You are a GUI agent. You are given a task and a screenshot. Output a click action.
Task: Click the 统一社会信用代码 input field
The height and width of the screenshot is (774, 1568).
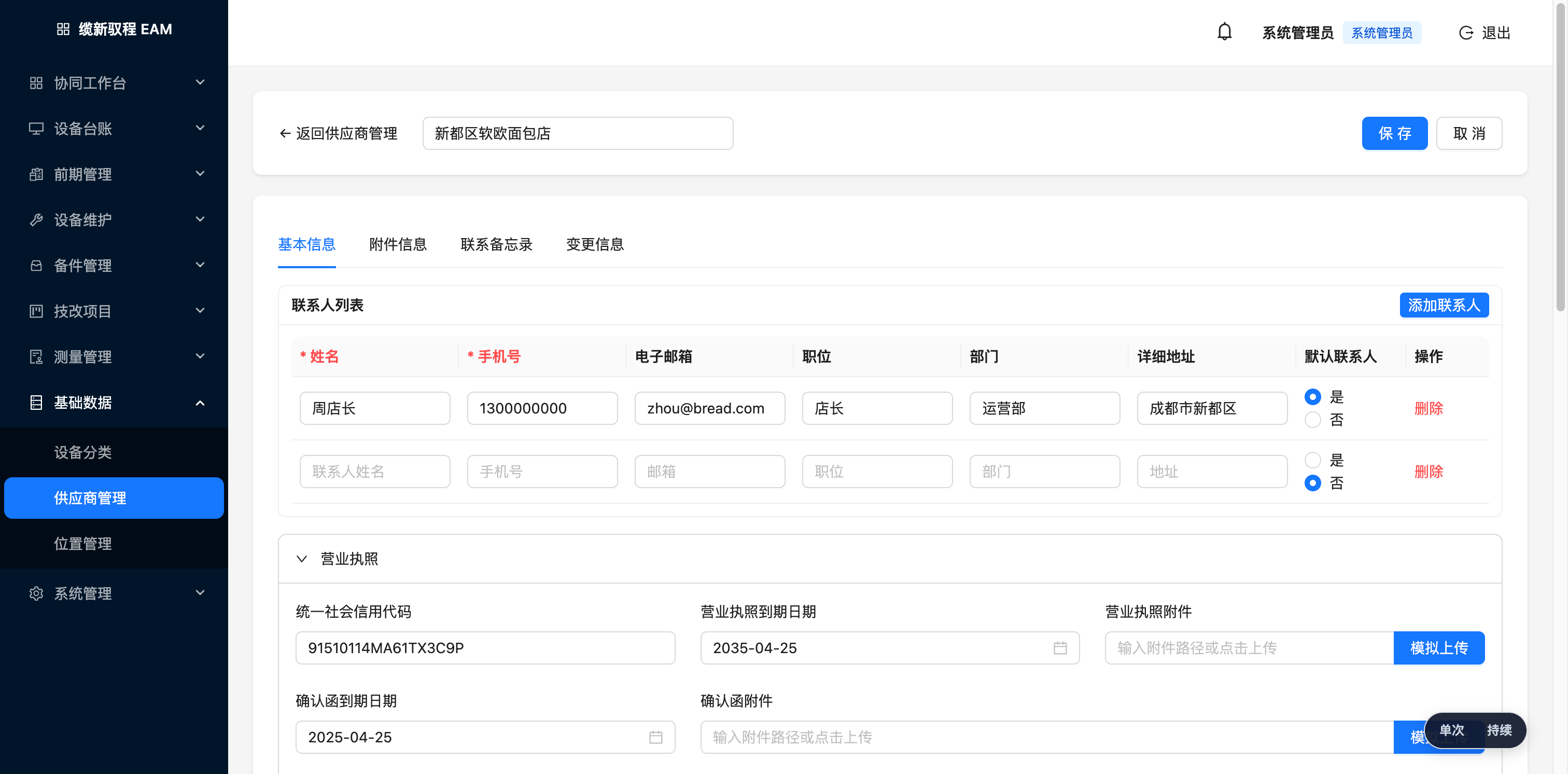pyautogui.click(x=485, y=648)
